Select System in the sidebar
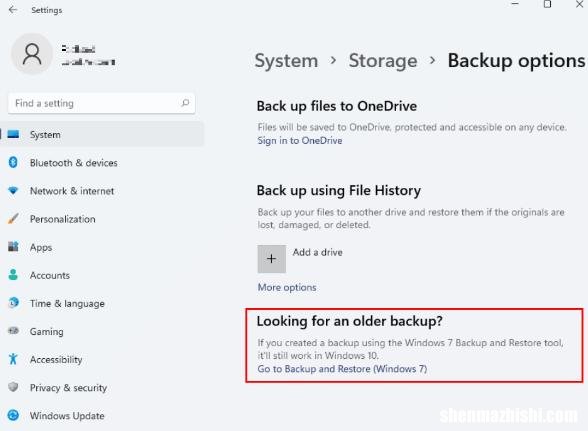This screenshot has height=431, width=588. pyautogui.click(x=102, y=134)
